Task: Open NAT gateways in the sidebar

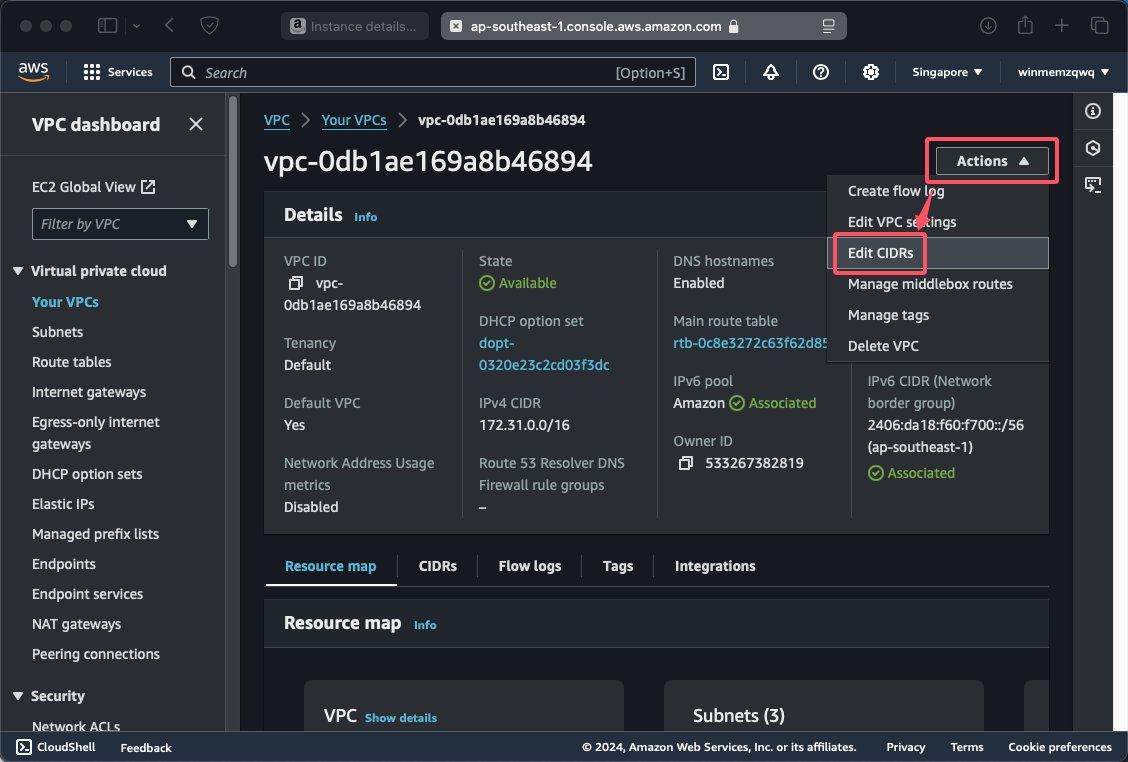Action: click(x=76, y=624)
